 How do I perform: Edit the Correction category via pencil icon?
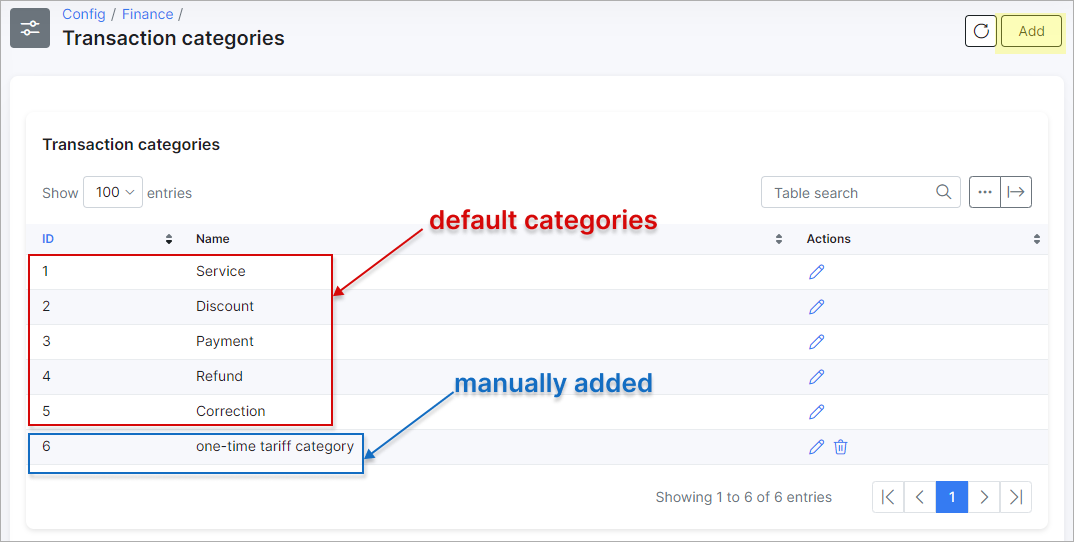click(816, 412)
